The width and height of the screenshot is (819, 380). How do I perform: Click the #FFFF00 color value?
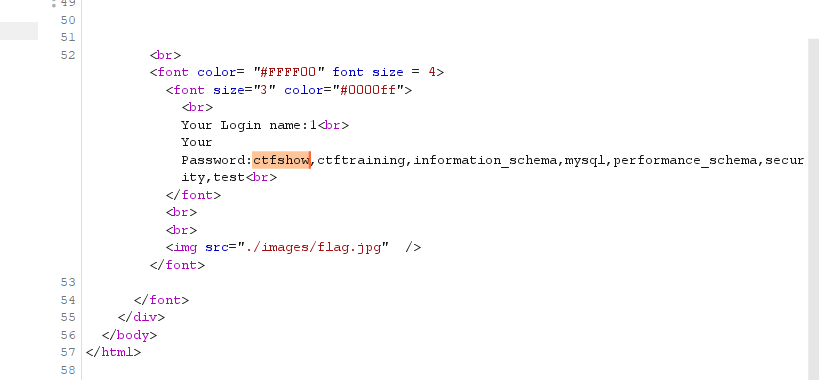(289, 72)
